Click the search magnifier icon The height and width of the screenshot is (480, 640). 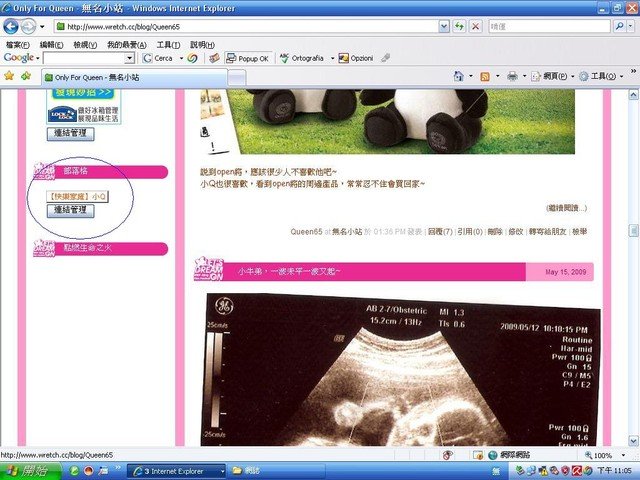pos(619,27)
